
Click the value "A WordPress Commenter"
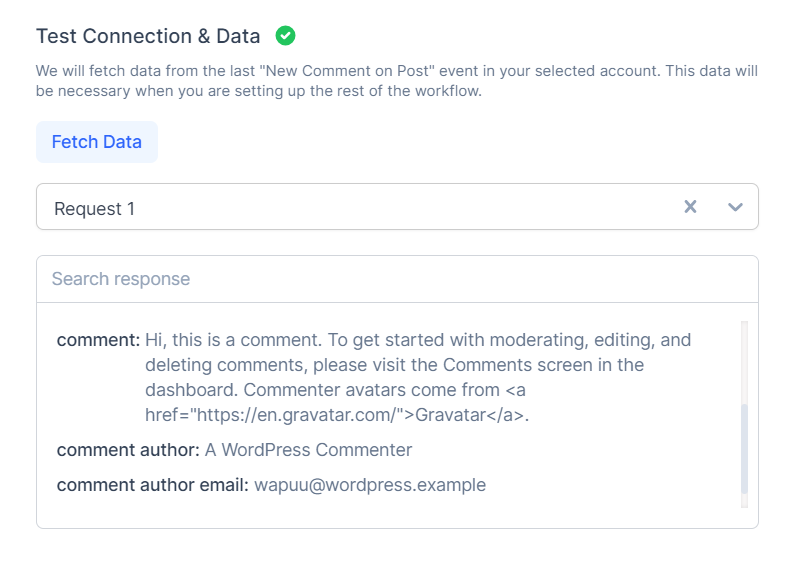click(x=308, y=450)
